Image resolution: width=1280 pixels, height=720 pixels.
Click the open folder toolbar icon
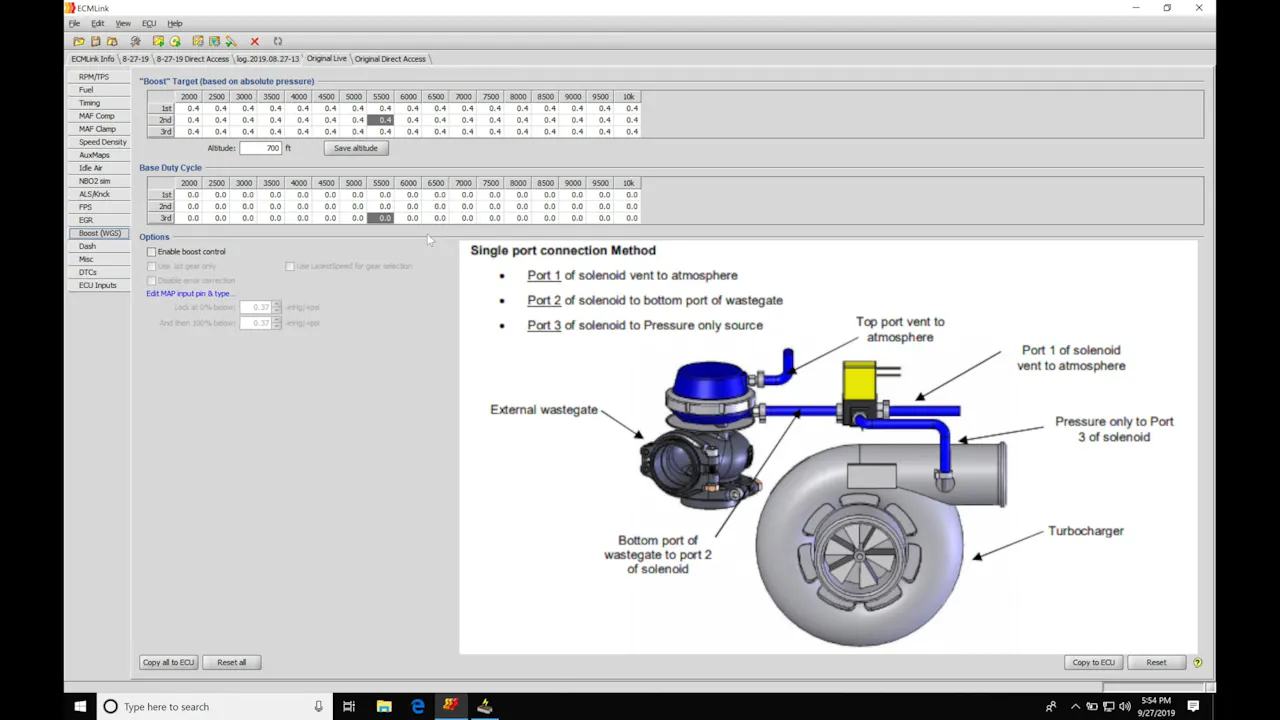point(79,41)
